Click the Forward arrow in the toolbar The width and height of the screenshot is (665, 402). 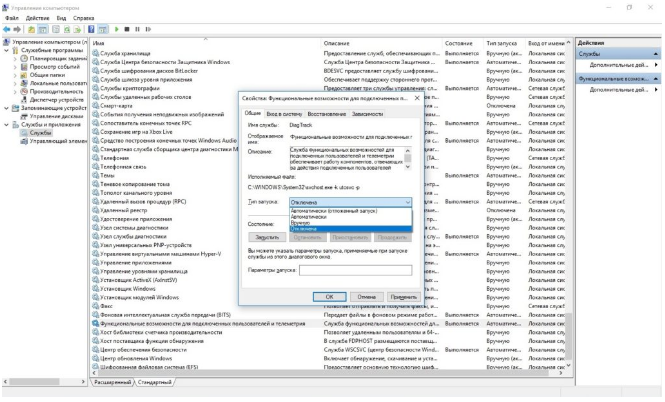coord(17,29)
